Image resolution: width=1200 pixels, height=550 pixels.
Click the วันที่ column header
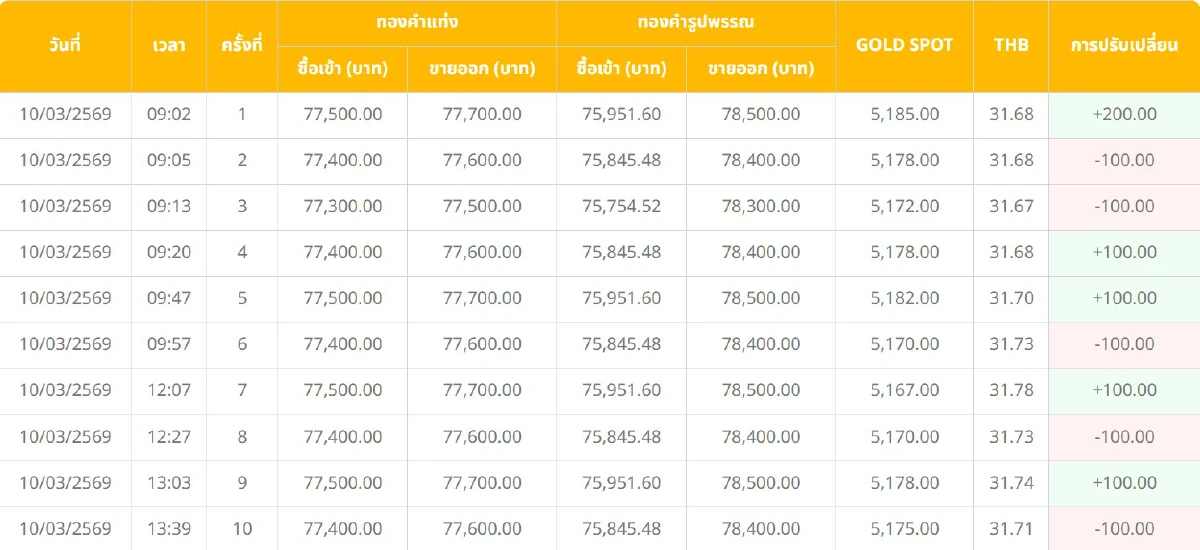[x=65, y=45]
